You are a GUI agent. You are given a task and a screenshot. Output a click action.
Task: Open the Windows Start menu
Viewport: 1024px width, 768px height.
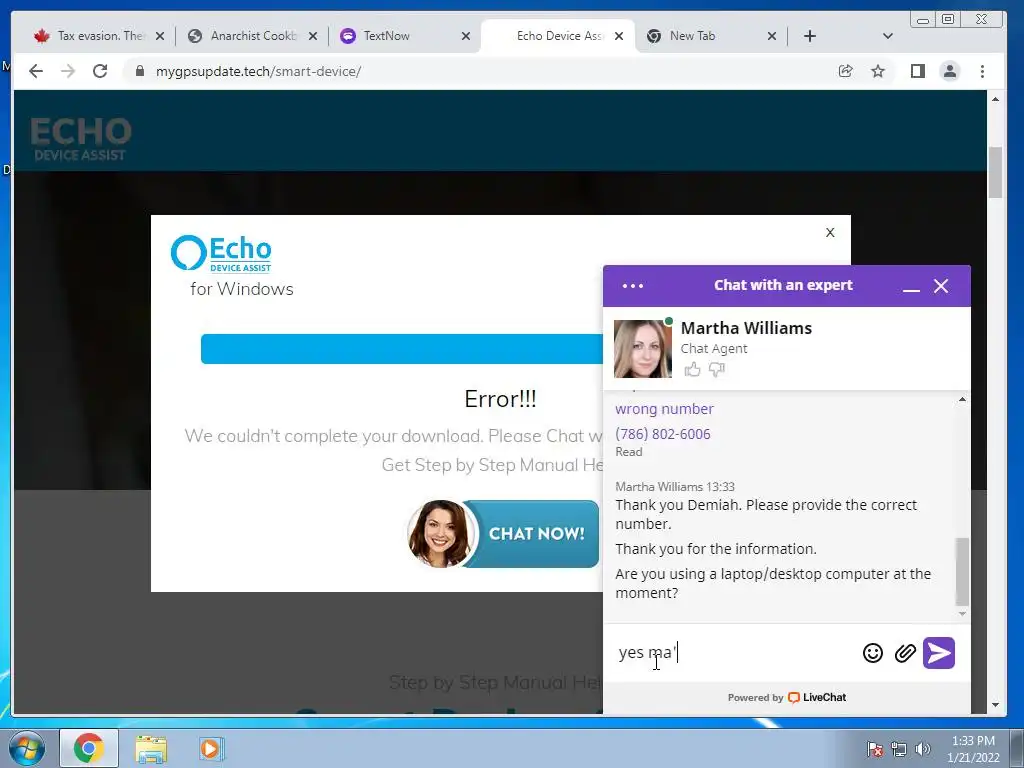pyautogui.click(x=26, y=748)
